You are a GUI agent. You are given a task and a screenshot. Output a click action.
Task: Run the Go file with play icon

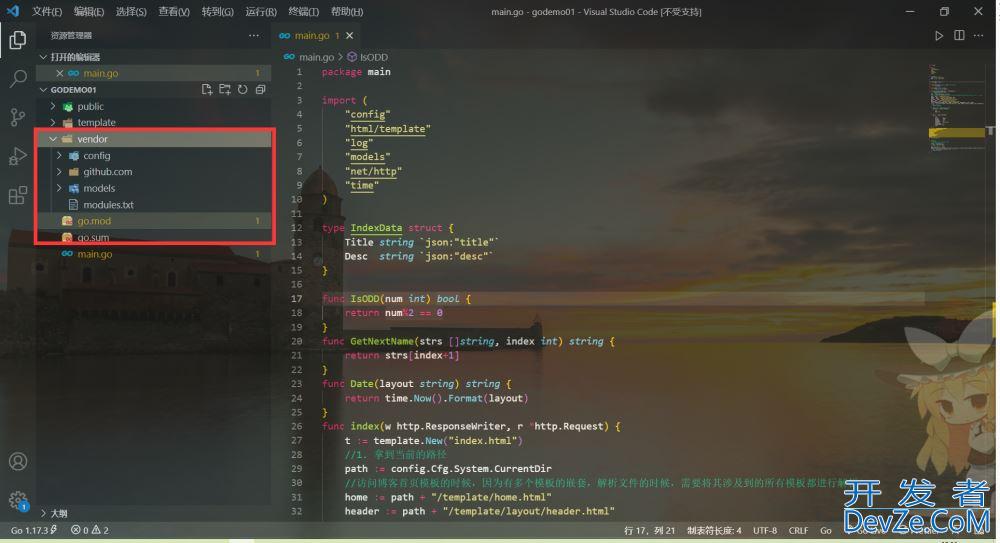(939, 36)
